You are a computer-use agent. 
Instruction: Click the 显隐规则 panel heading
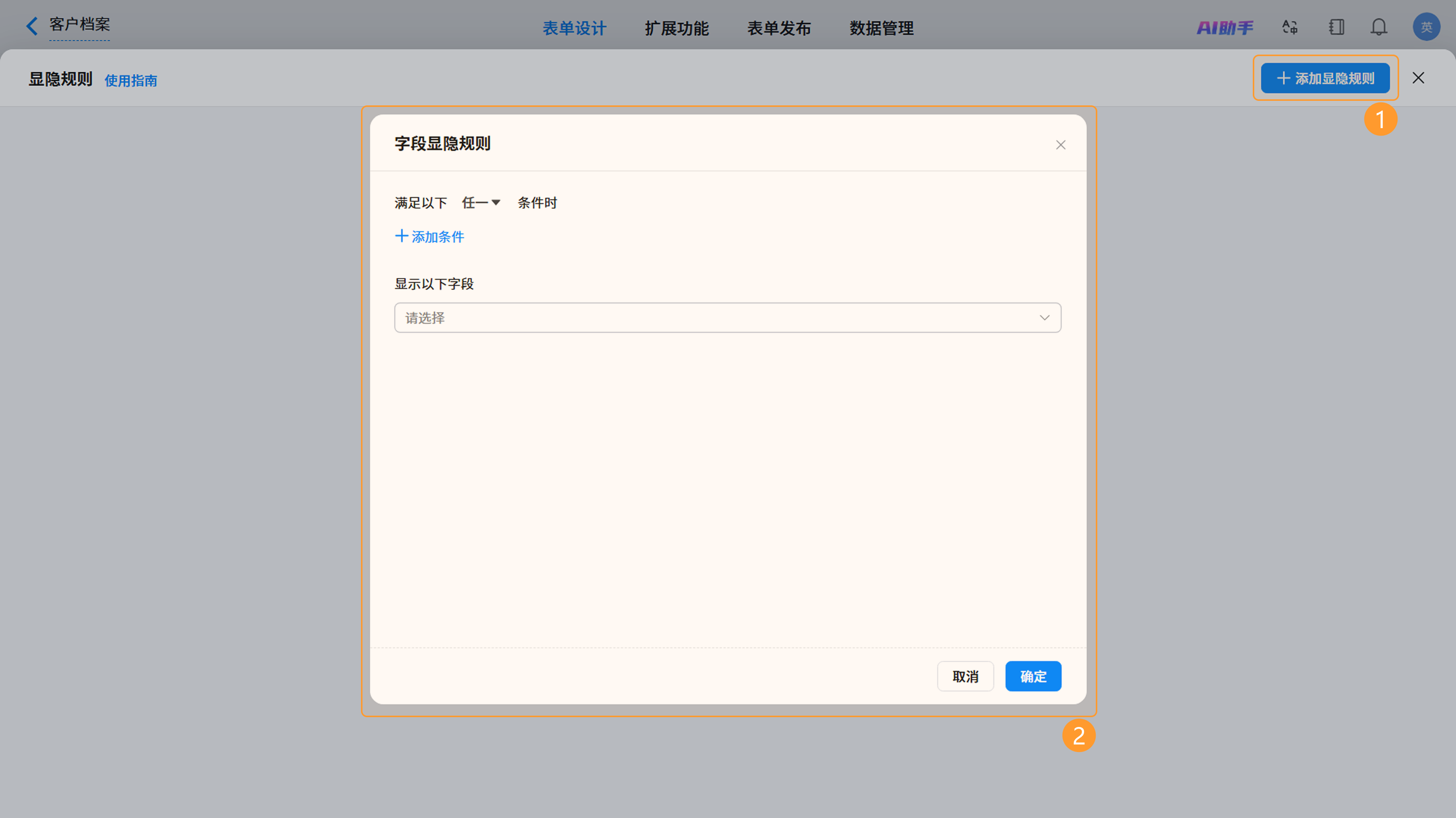pyautogui.click(x=61, y=79)
